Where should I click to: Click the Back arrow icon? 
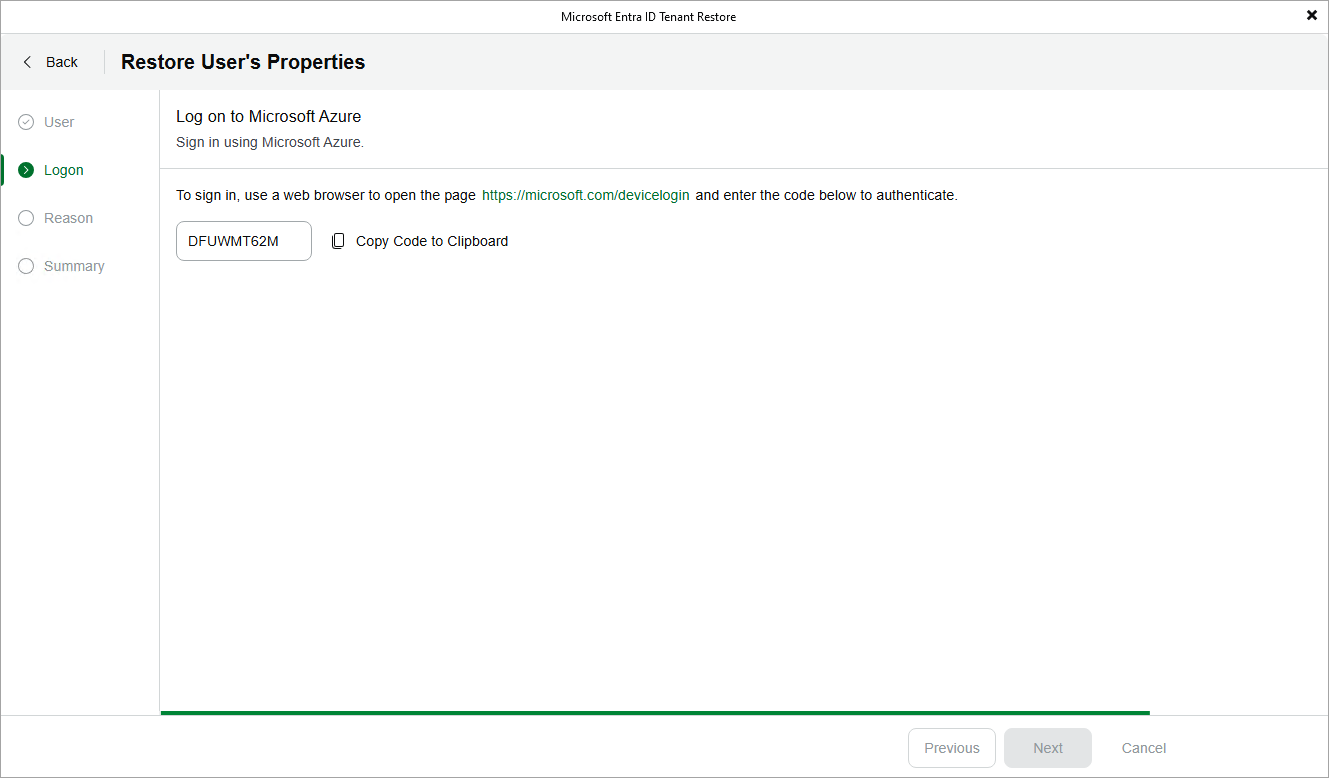coord(27,62)
